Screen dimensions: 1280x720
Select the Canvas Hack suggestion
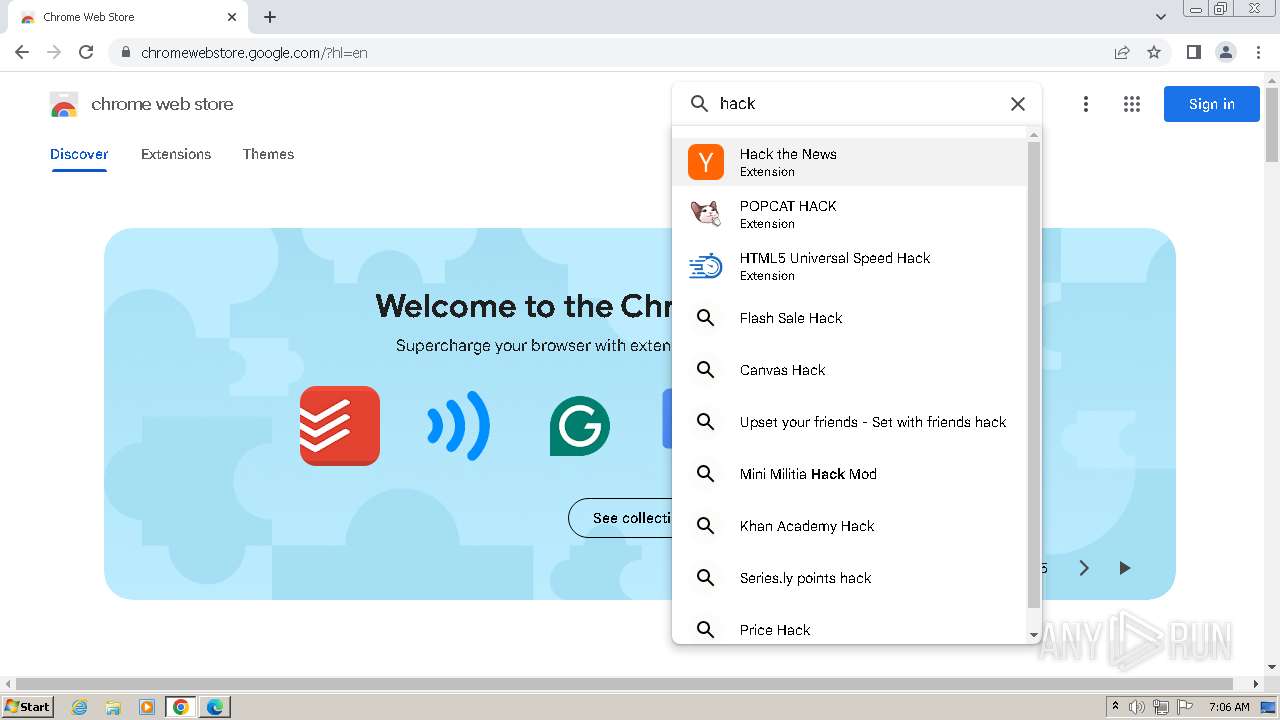coord(849,370)
